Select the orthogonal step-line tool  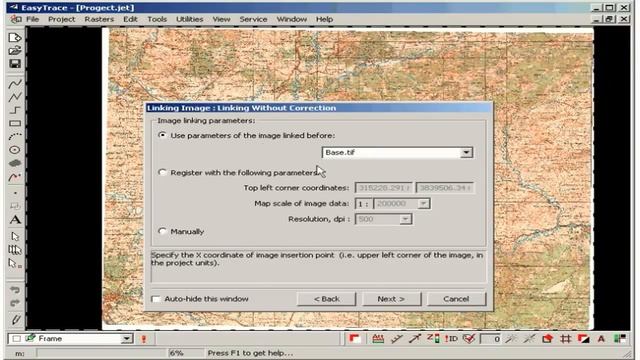(15, 110)
